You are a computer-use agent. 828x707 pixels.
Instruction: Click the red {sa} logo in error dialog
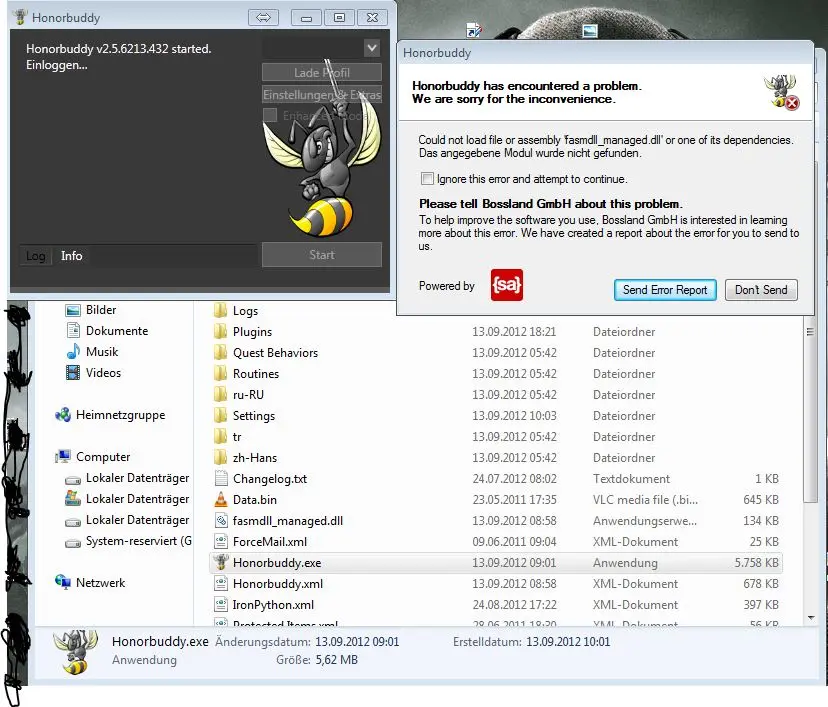(x=506, y=285)
